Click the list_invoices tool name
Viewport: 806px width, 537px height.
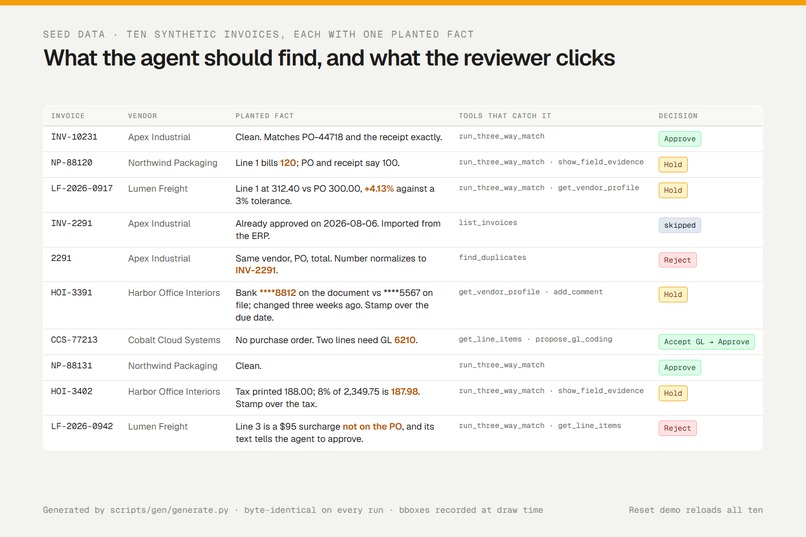[488, 223]
